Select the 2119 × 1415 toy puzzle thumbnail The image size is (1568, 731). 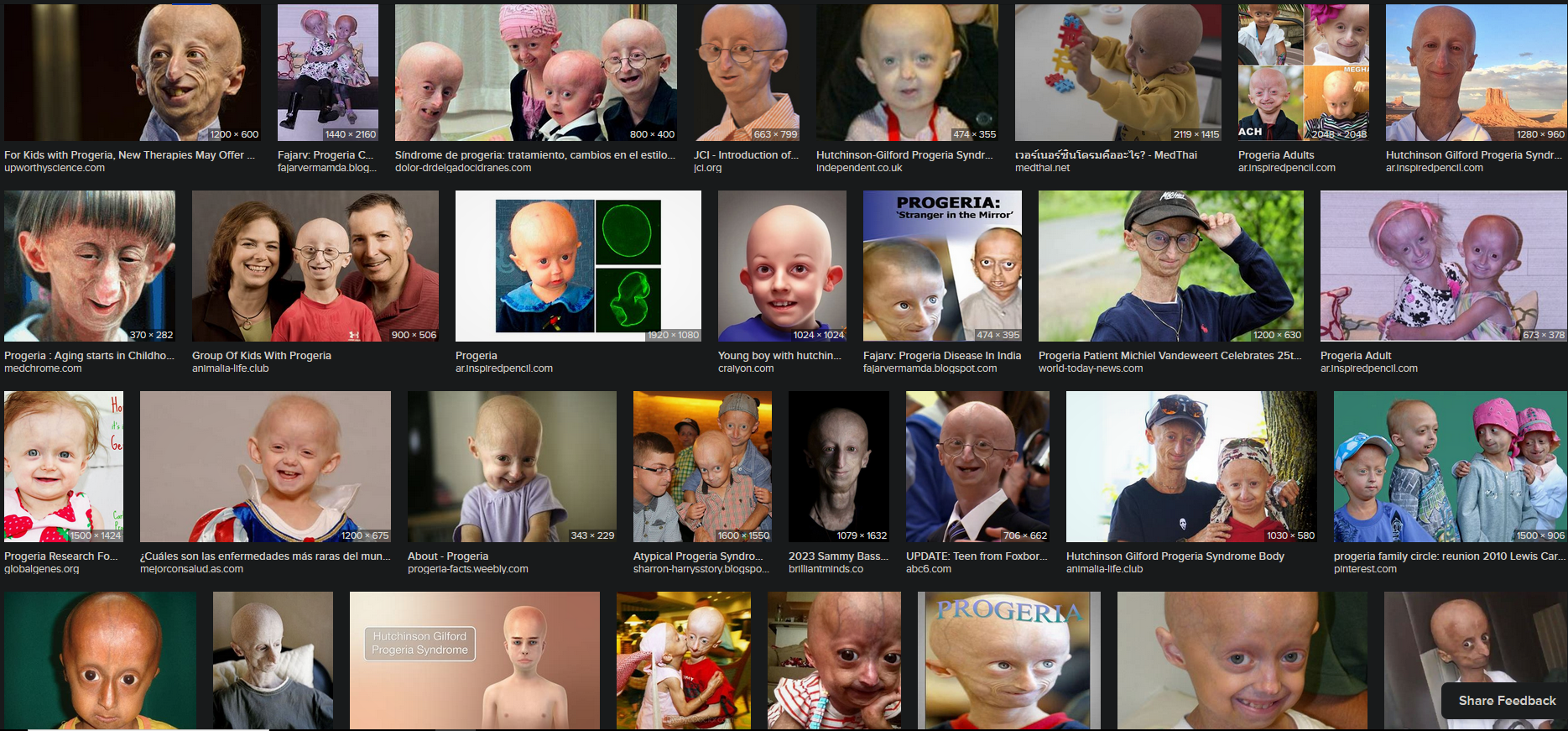pos(1118,73)
